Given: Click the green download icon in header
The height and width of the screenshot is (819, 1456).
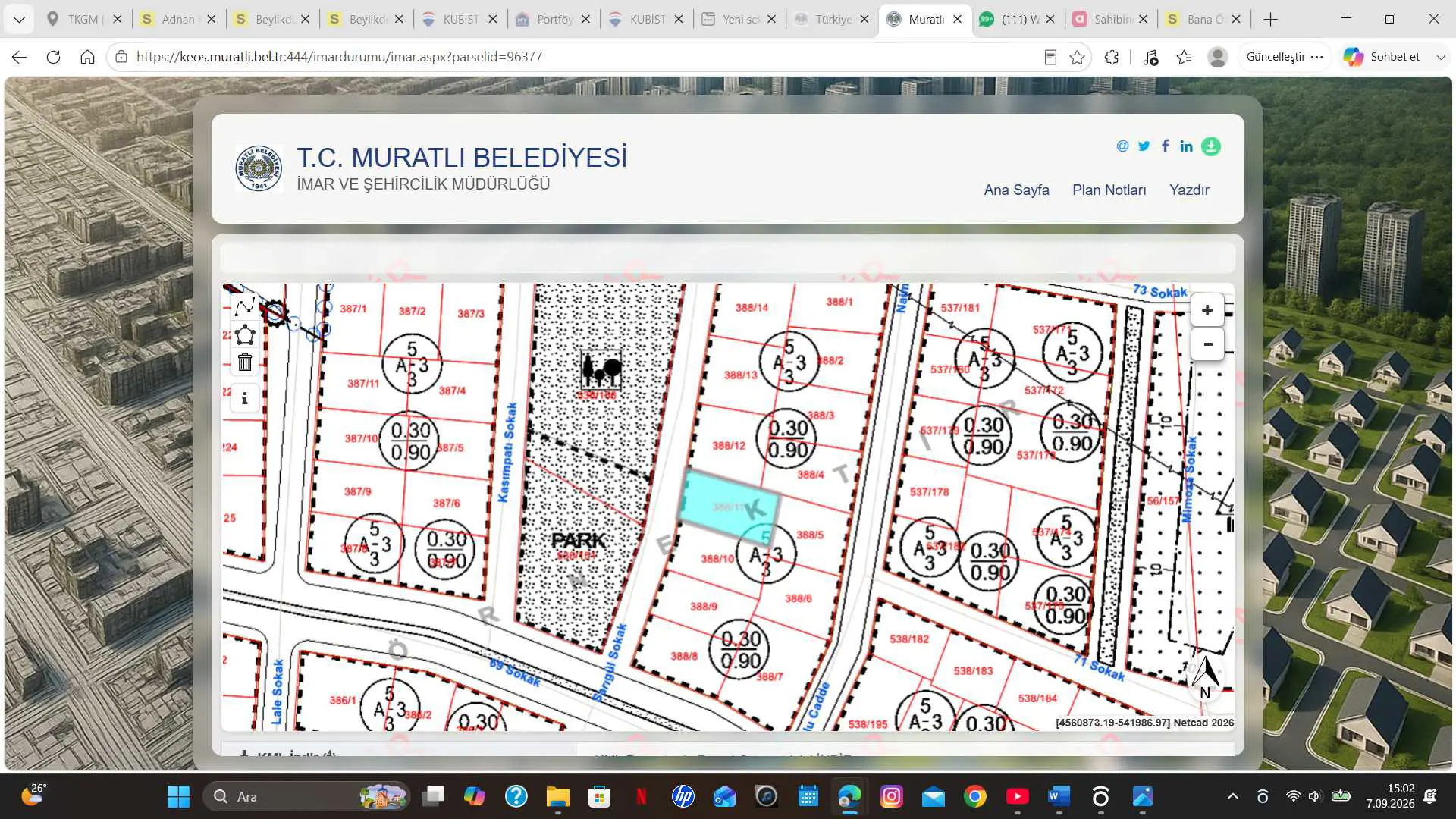Looking at the screenshot, I should pyautogui.click(x=1211, y=146).
